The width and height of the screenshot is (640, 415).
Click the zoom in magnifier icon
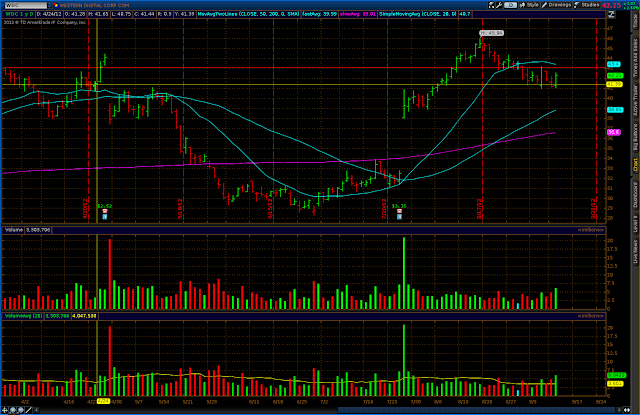pos(13,410)
